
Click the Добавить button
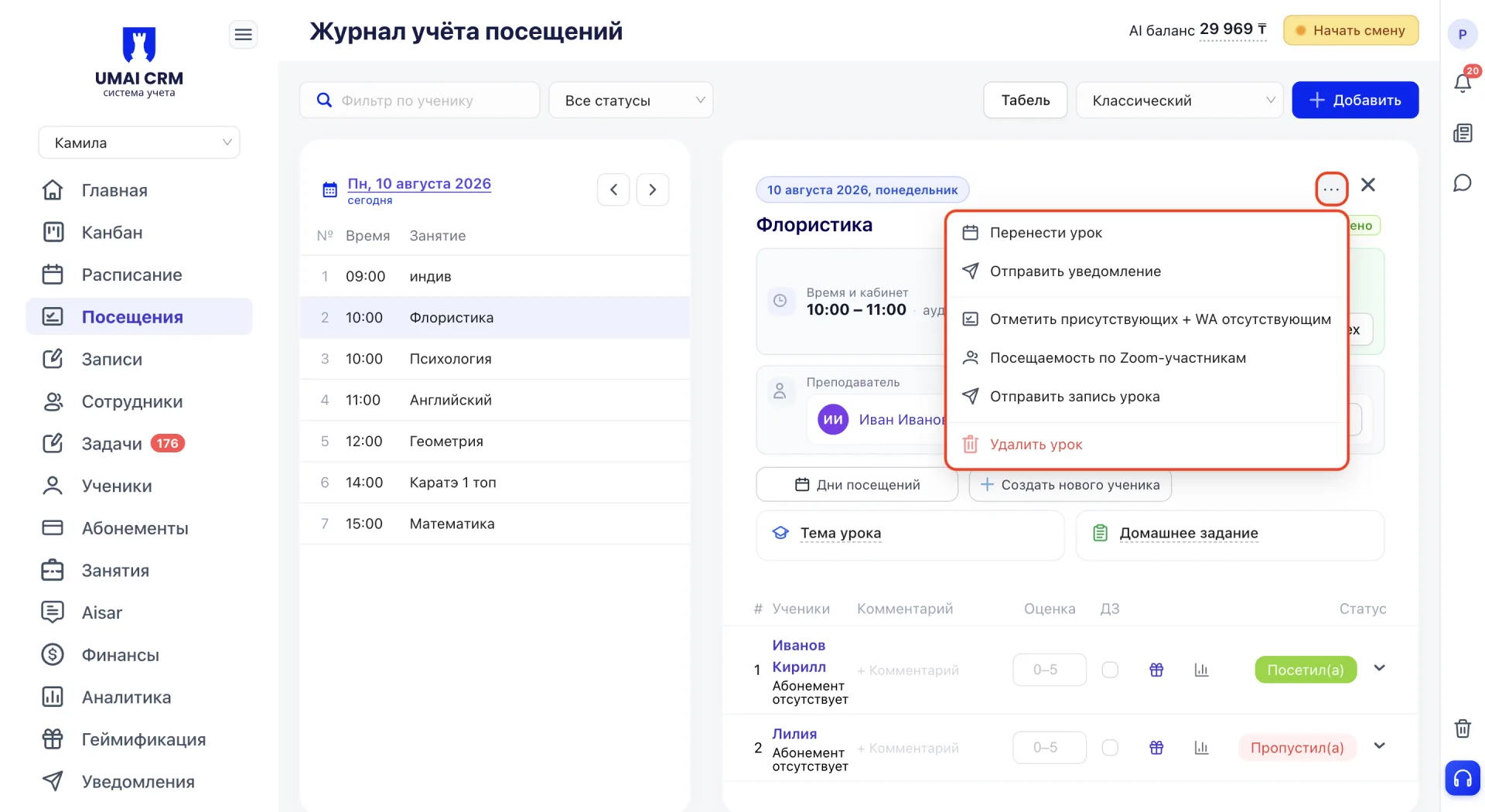click(x=1355, y=100)
